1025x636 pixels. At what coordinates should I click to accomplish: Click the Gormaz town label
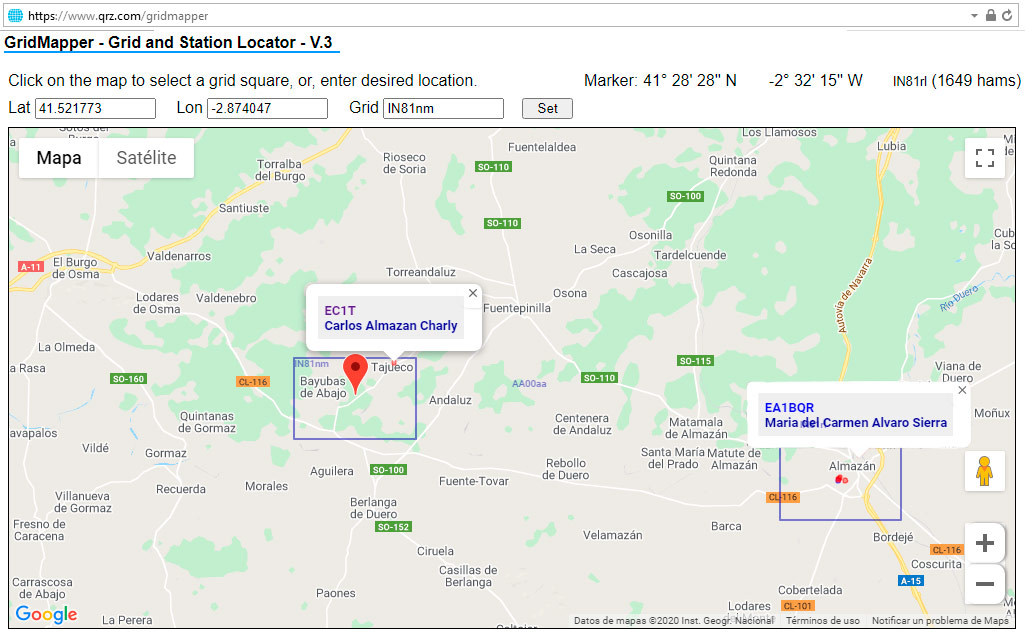click(x=165, y=453)
